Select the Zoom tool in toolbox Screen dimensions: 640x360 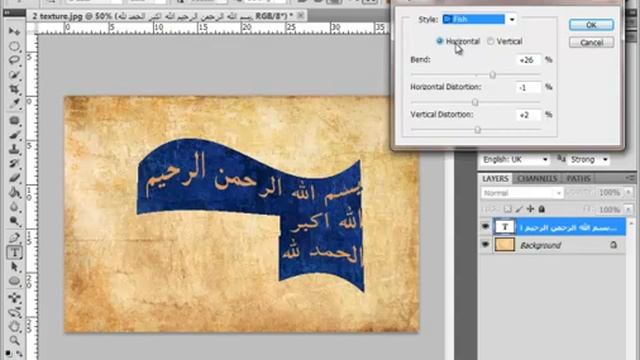coord(14,340)
